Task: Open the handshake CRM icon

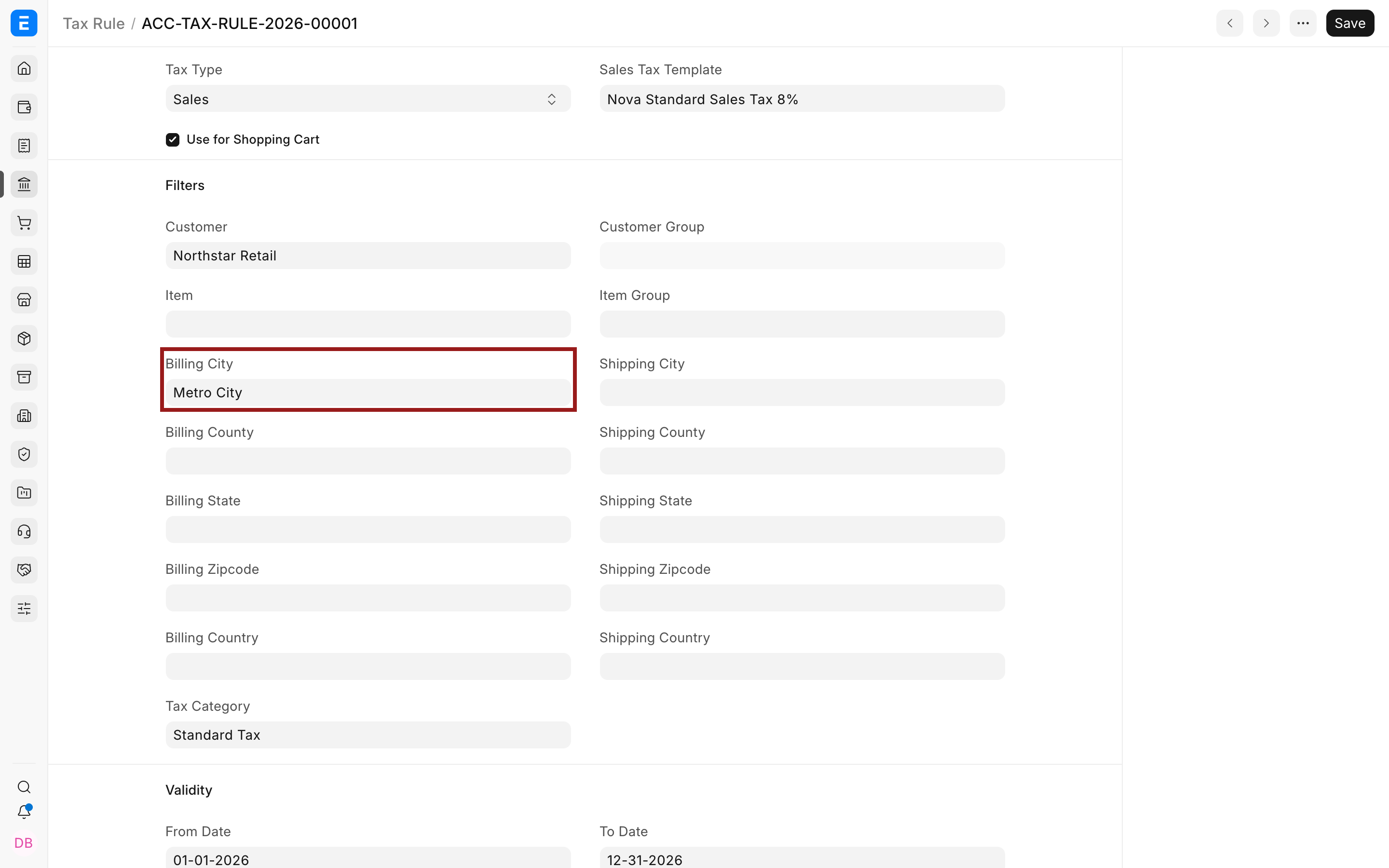Action: click(x=24, y=570)
